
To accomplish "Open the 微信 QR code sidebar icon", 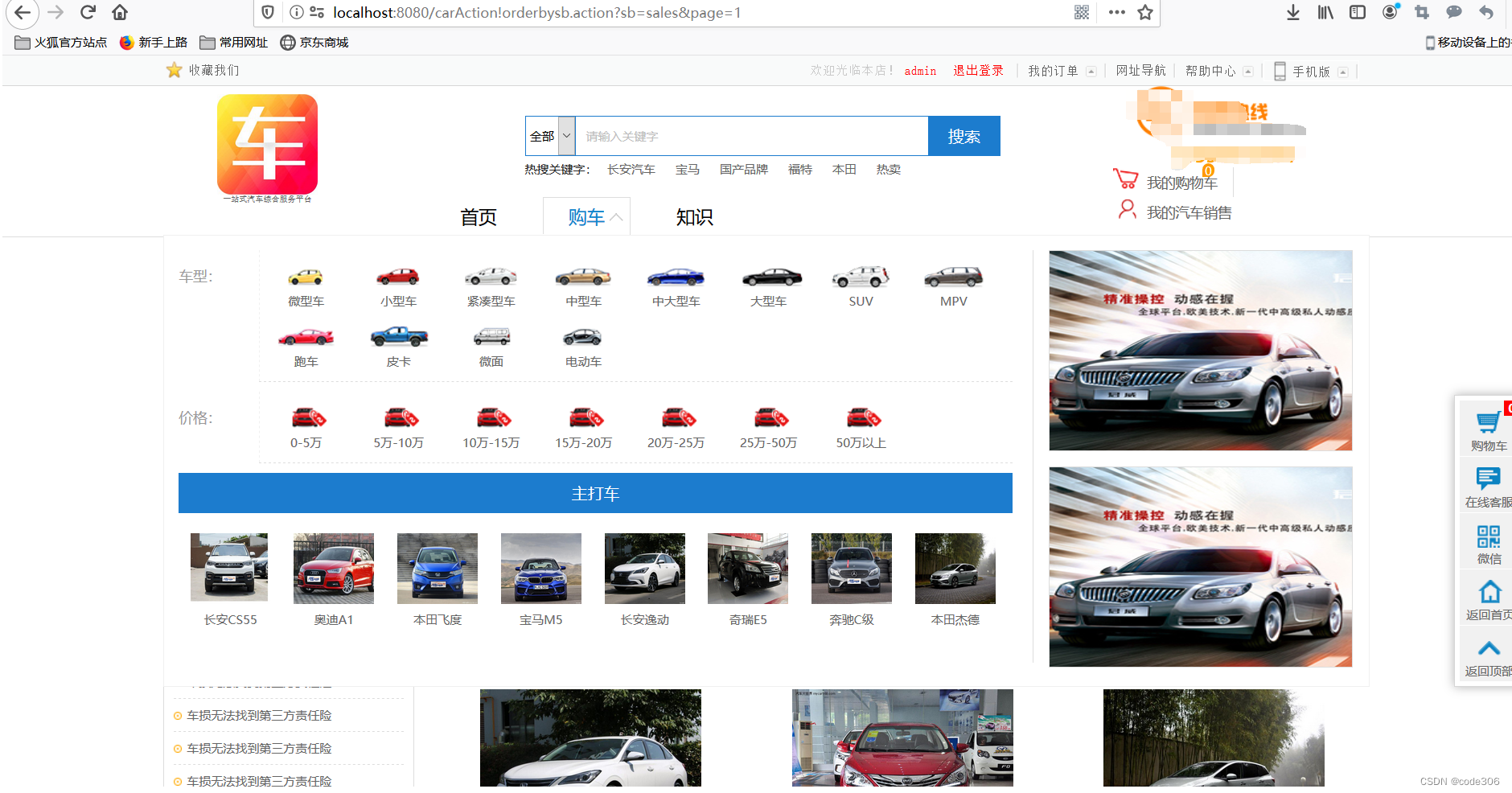I will pos(1489,536).
